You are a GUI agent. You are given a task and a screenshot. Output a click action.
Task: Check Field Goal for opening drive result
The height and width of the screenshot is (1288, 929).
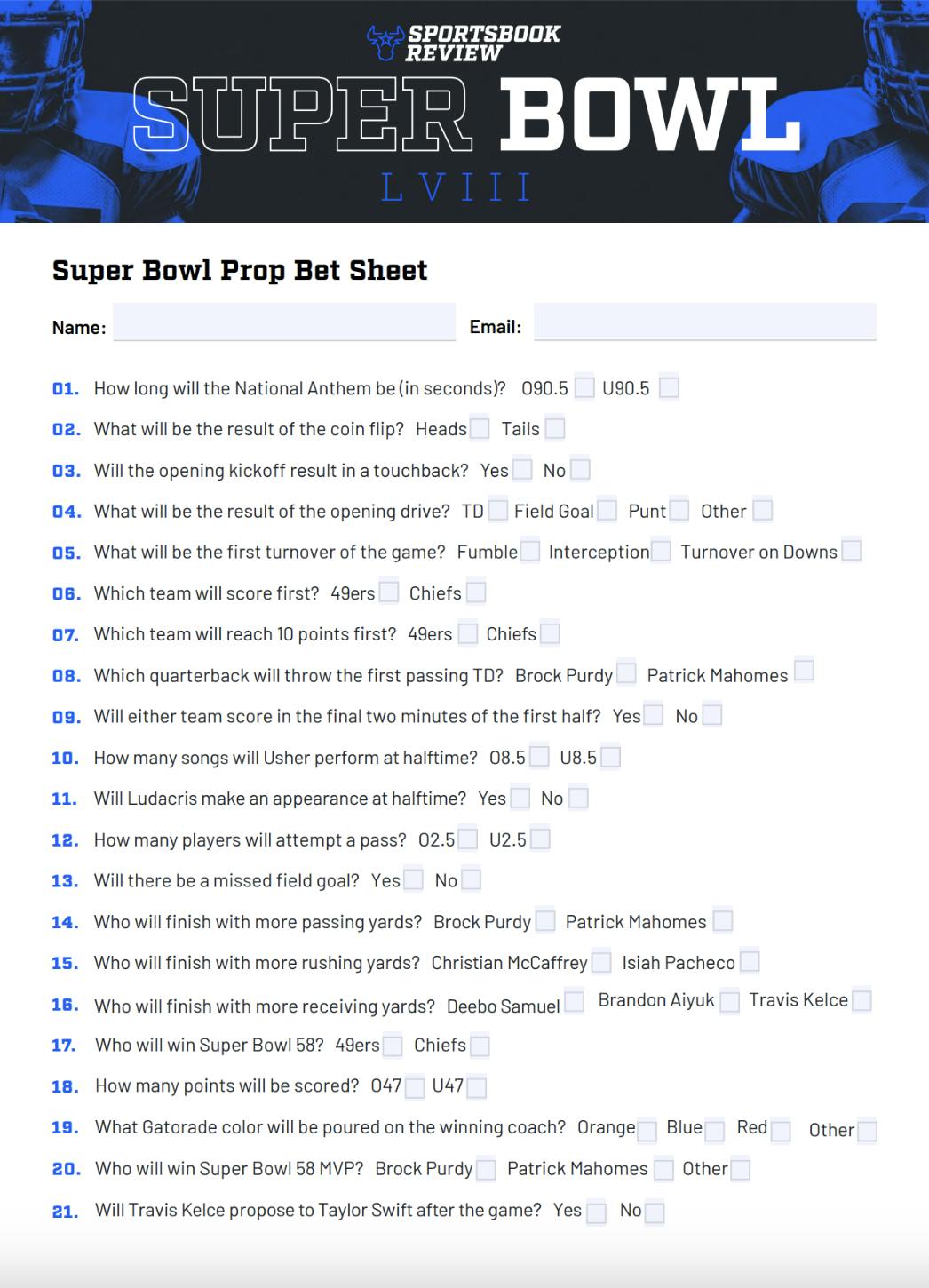pos(607,511)
